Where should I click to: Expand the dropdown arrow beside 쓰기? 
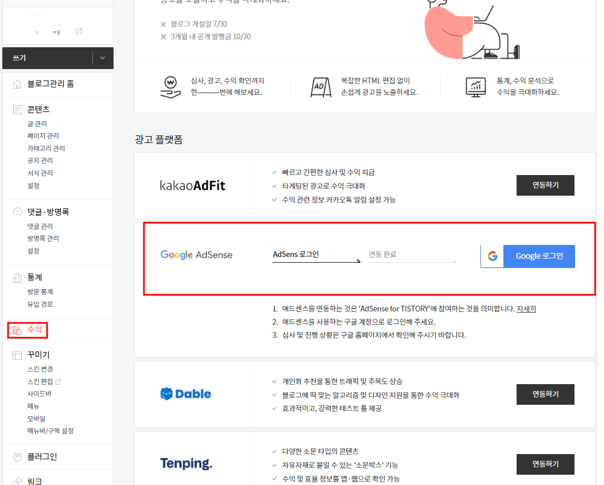tap(103, 58)
